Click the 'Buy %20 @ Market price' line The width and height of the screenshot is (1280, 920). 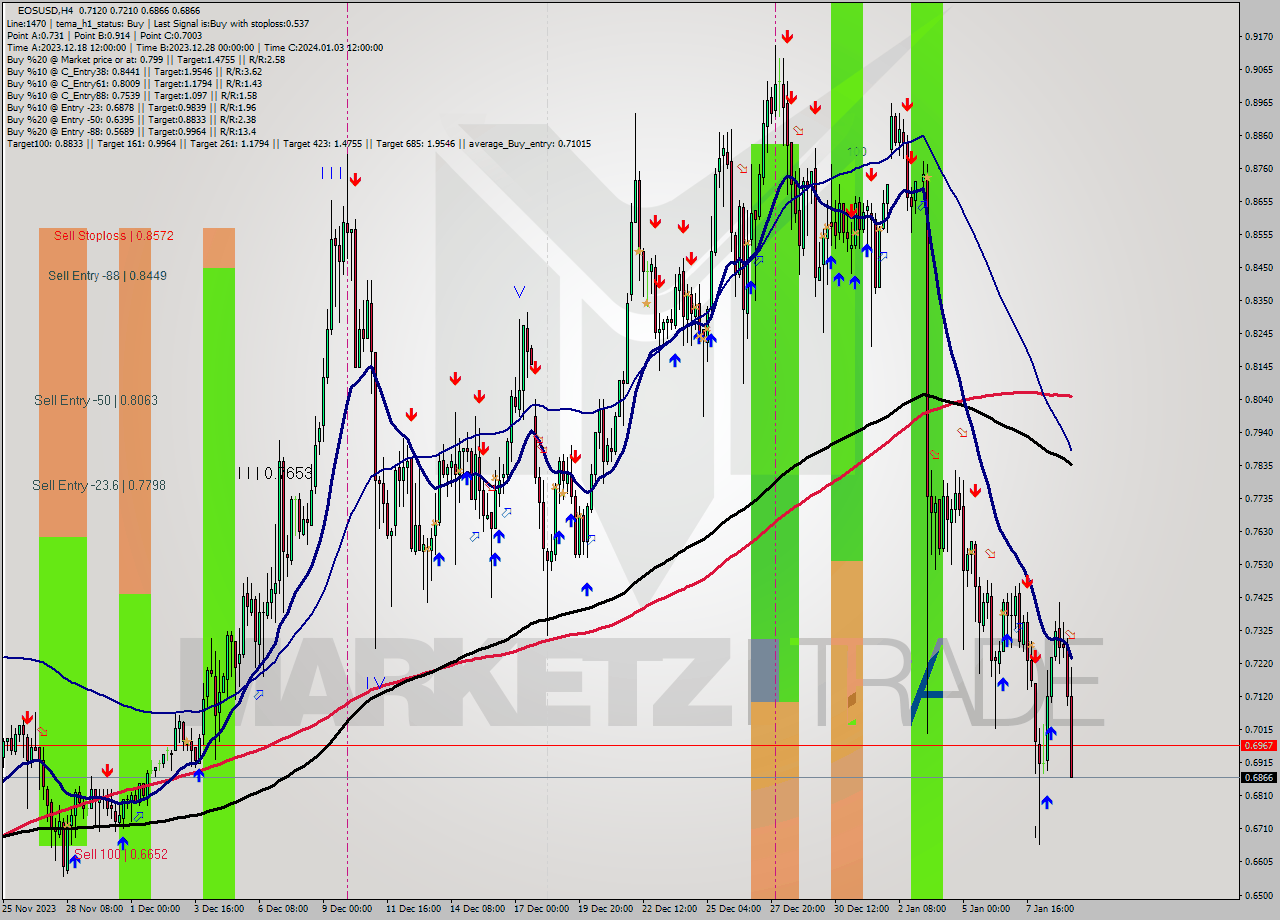145,59
